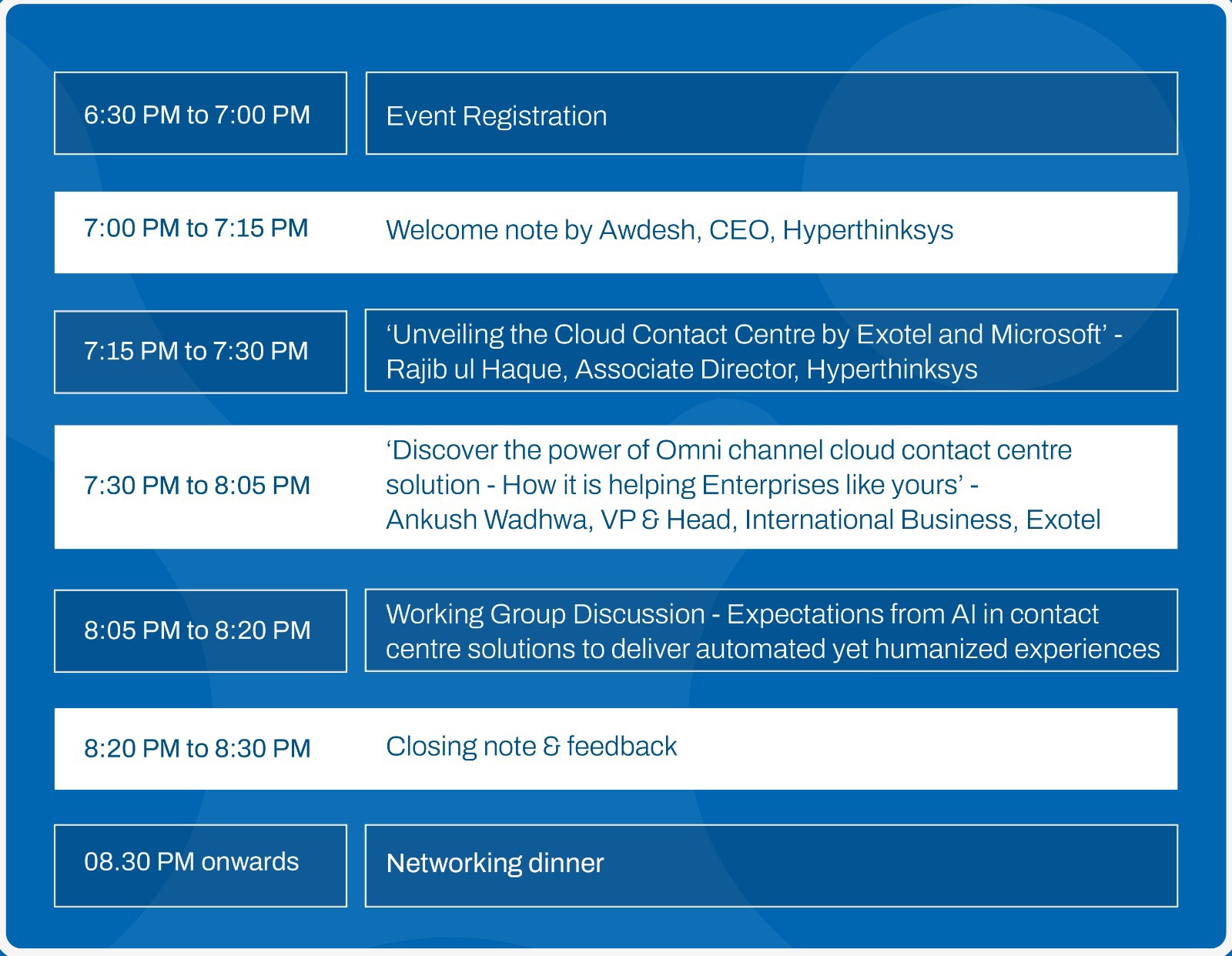
Task: Click the Closing note & feedback entry
Action: pos(531,747)
